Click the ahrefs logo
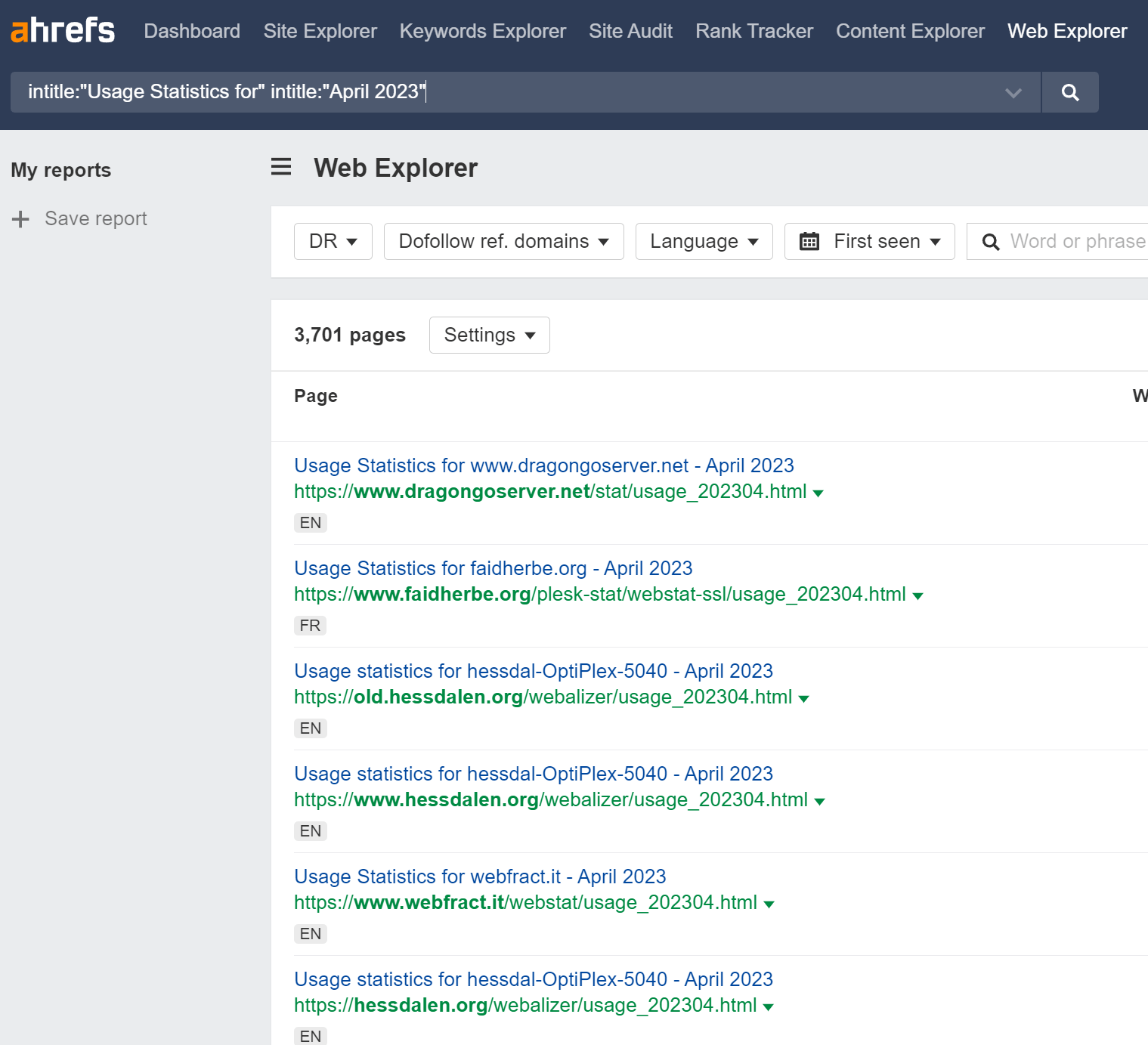 tap(62, 29)
